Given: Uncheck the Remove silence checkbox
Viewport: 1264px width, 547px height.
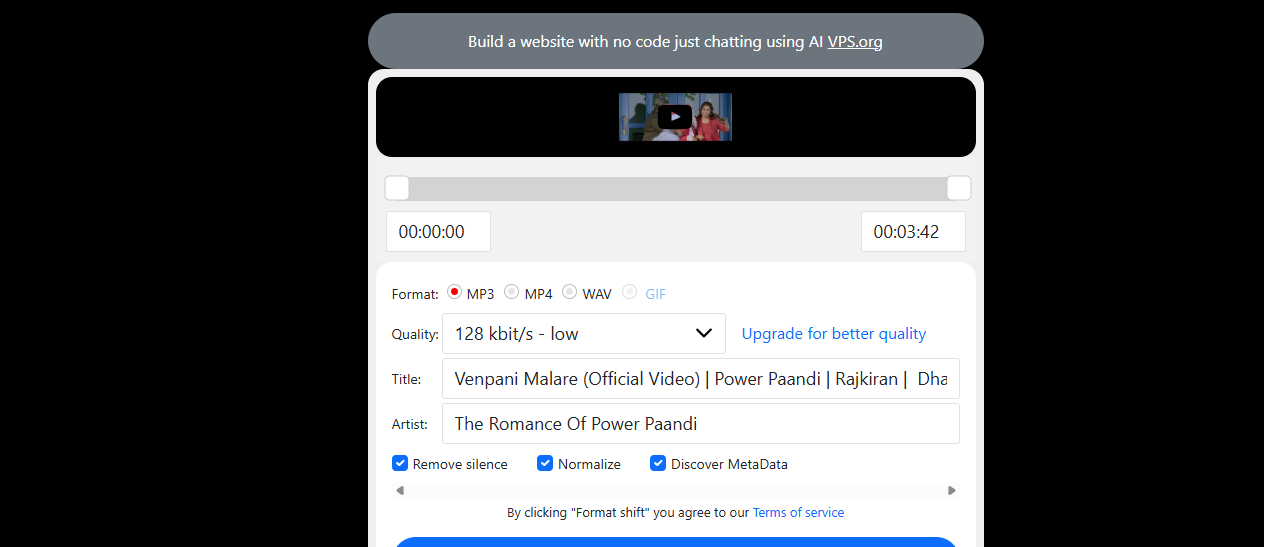Looking at the screenshot, I should point(400,464).
